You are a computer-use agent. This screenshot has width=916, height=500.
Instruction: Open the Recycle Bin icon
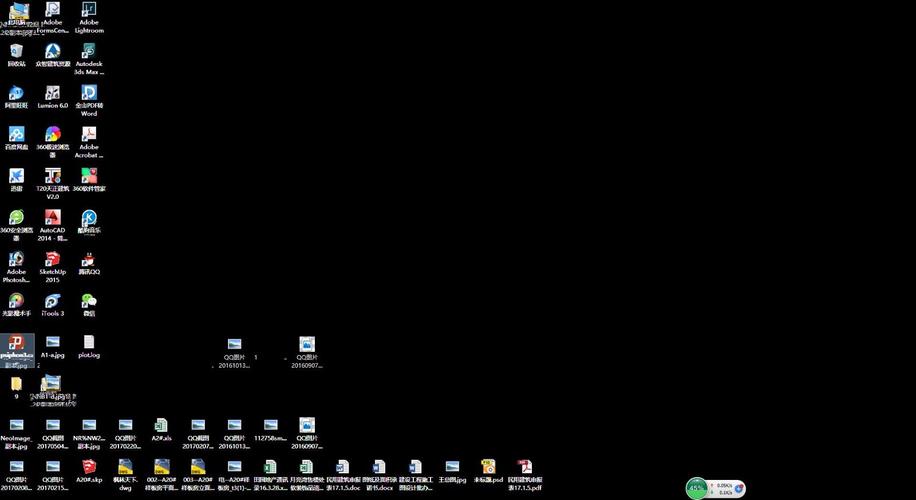pos(16,55)
